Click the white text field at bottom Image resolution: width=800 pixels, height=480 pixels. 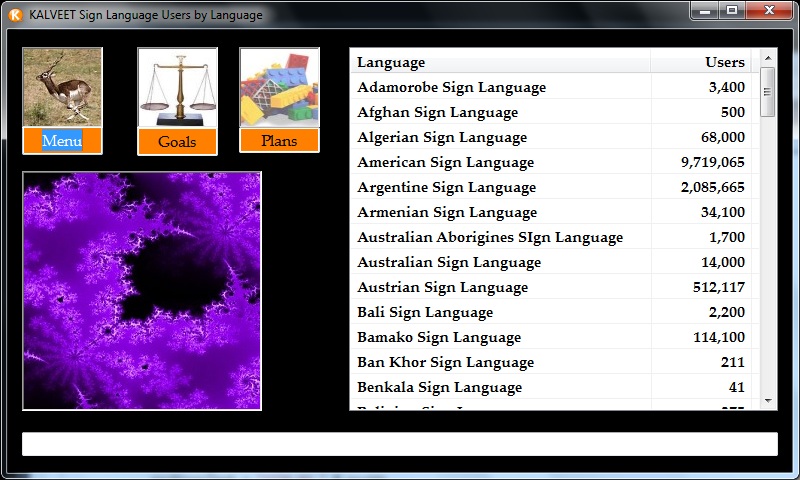400,444
